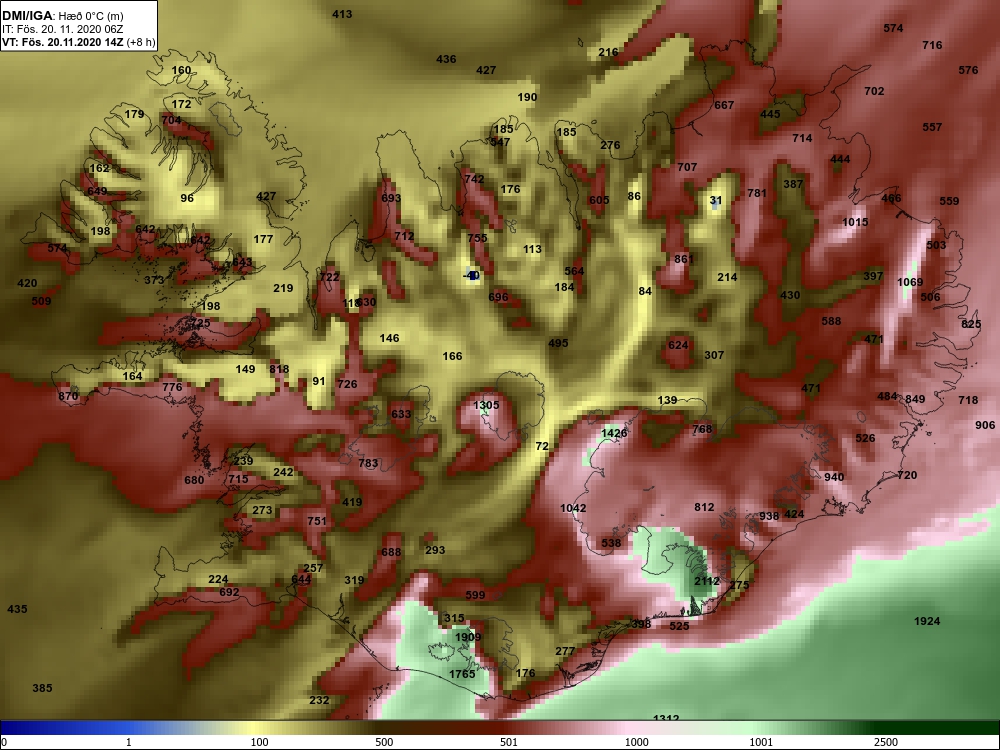Select the 1909 height value

point(468,637)
